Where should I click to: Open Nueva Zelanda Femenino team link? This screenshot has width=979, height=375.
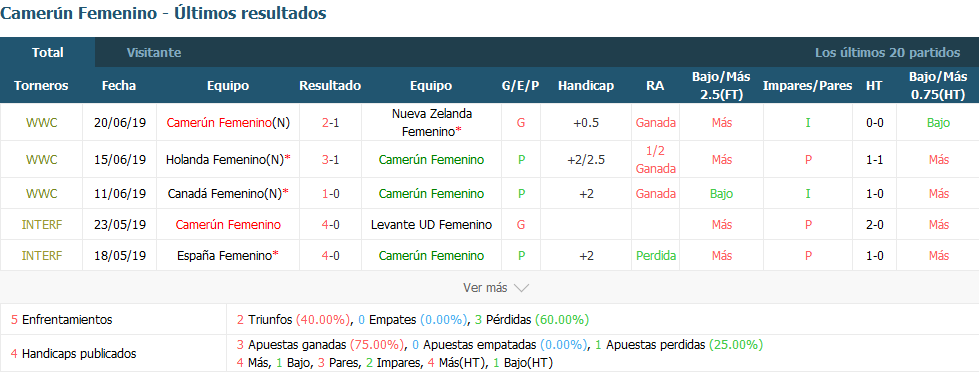(x=431, y=123)
